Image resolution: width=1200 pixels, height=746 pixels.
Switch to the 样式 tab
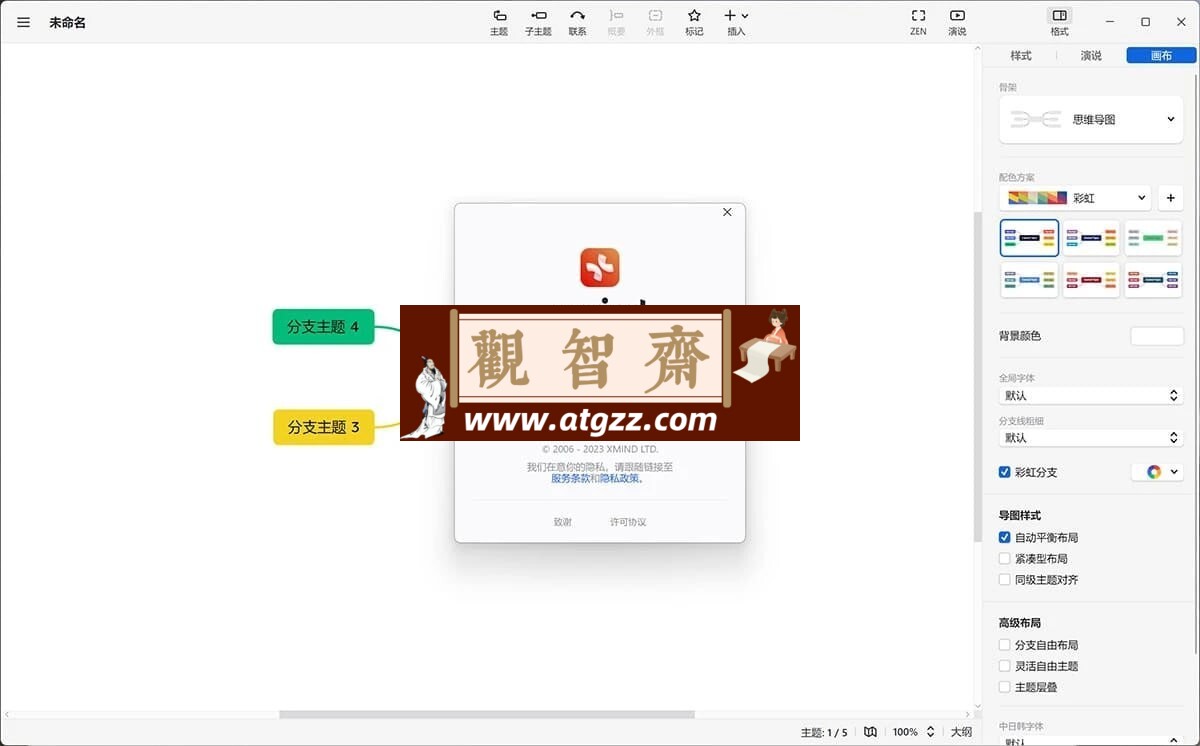tap(1021, 56)
